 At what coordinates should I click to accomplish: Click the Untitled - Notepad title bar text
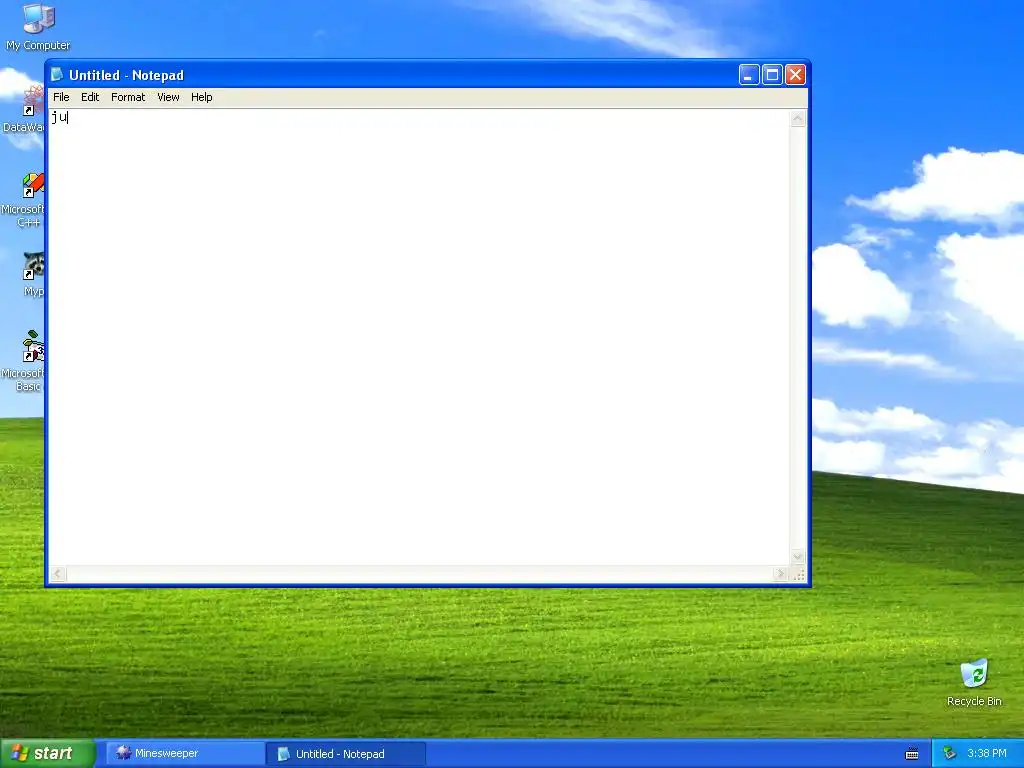pyautogui.click(x=126, y=75)
